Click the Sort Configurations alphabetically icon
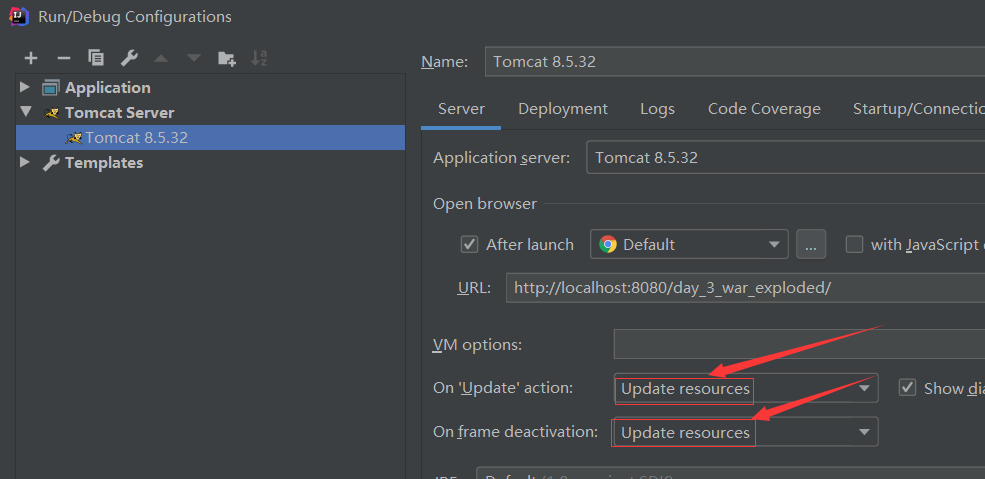985x479 pixels. [259, 58]
